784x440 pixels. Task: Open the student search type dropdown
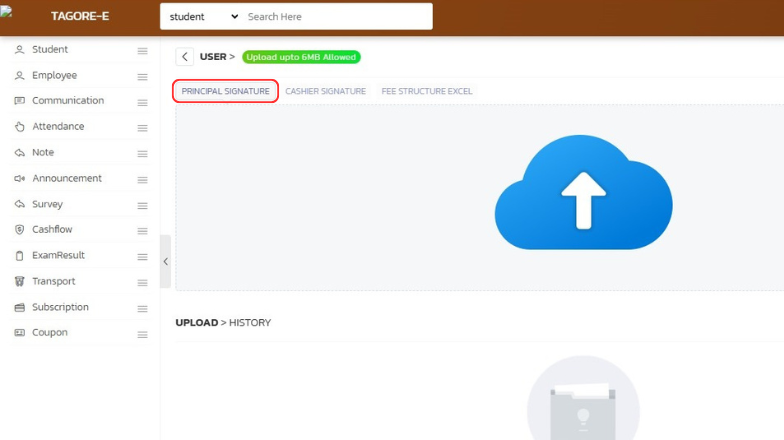coord(203,17)
